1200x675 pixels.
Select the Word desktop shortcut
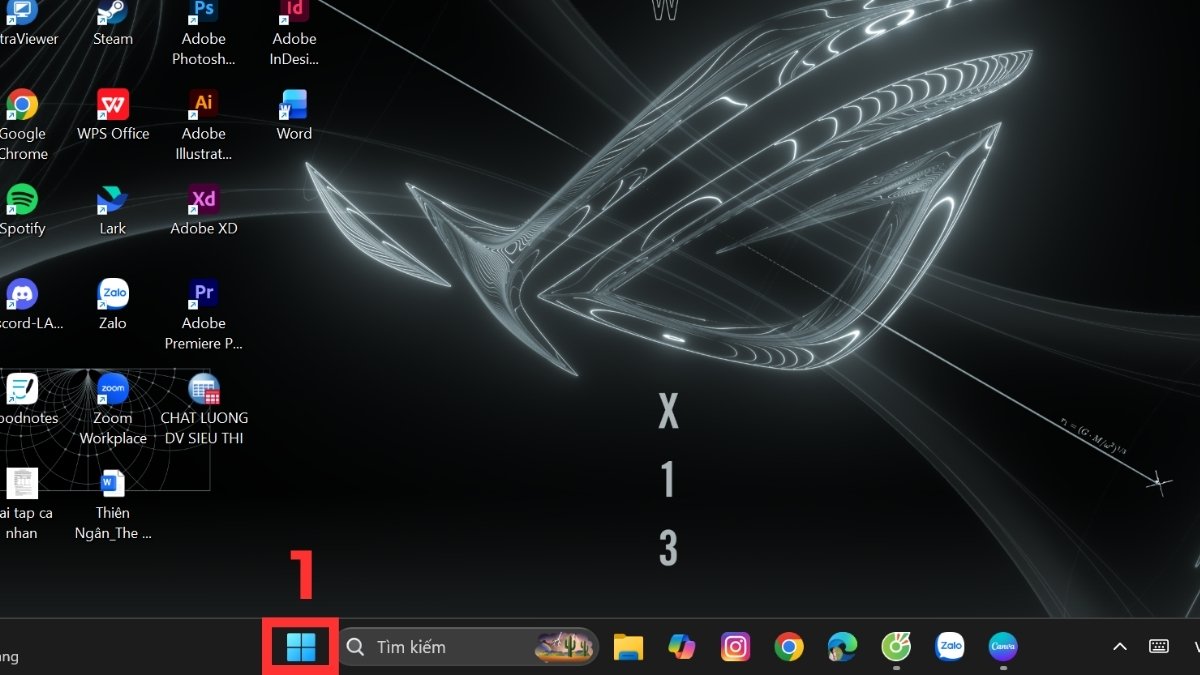coord(294,115)
